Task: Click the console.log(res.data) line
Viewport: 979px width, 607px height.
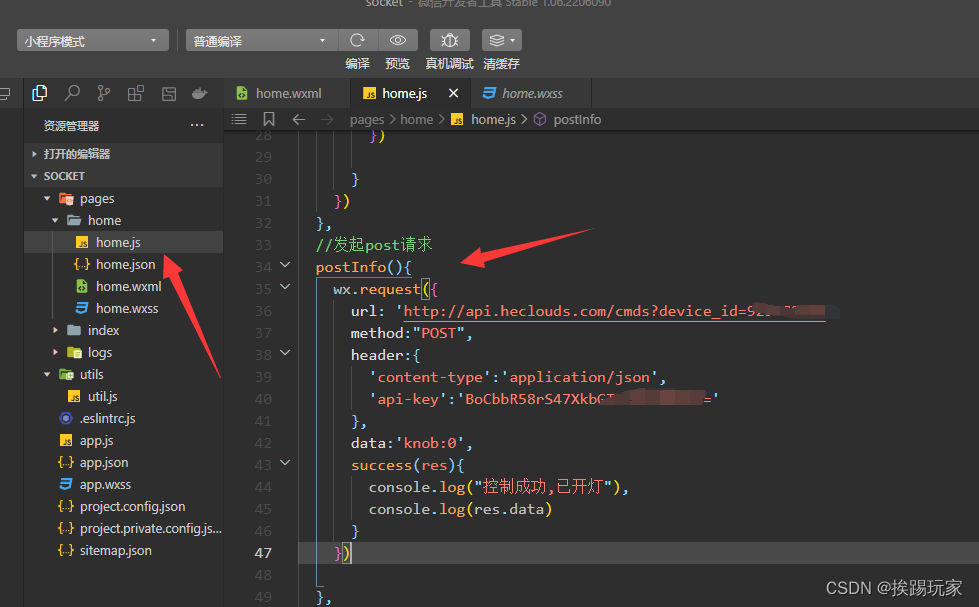Action: click(x=460, y=509)
